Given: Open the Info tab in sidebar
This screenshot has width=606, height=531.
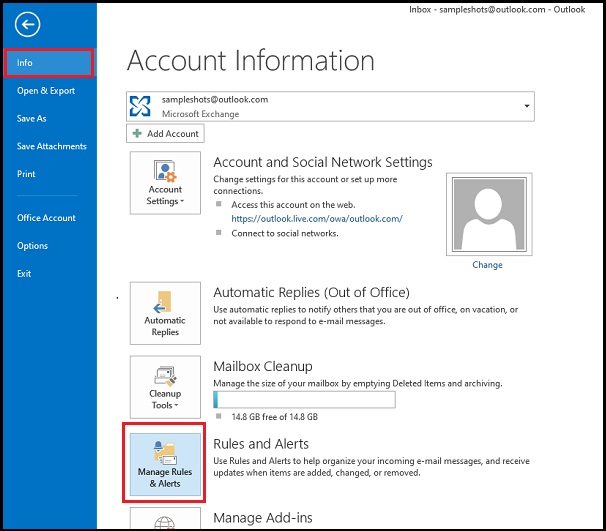Looking at the screenshot, I should pos(49,63).
